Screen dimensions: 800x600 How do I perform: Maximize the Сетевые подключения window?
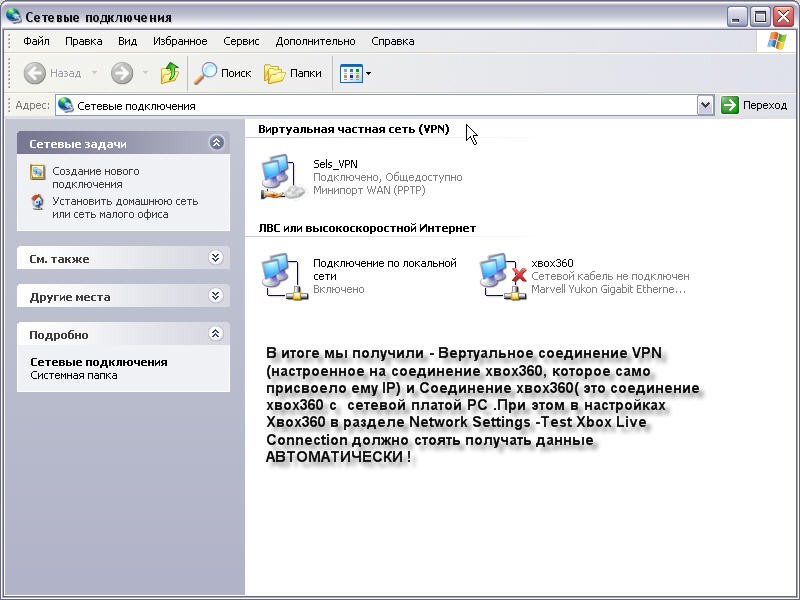760,17
